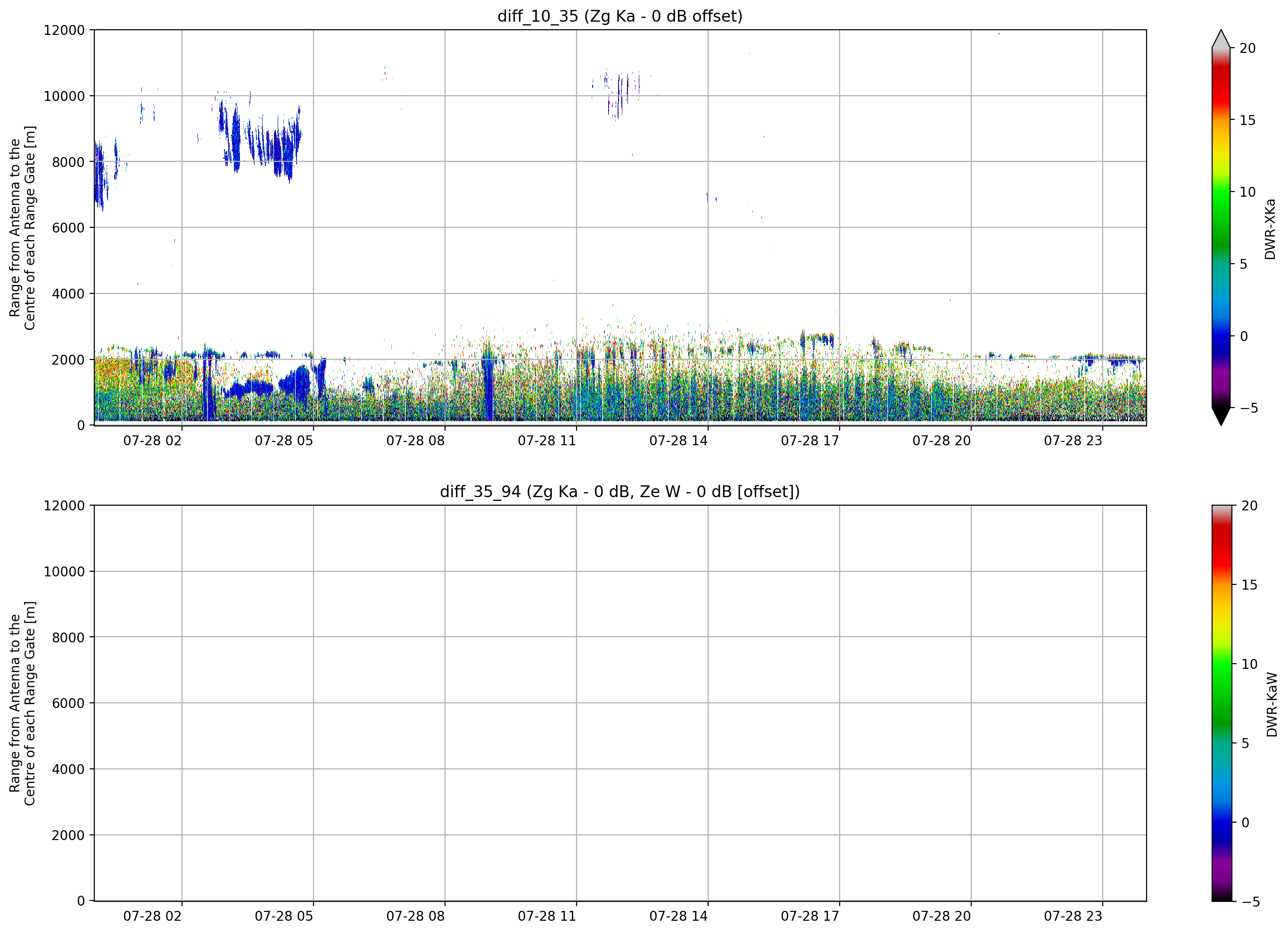Click the 12000 y-axis label of top plot
Image resolution: width=1288 pixels, height=933 pixels.
click(64, 30)
